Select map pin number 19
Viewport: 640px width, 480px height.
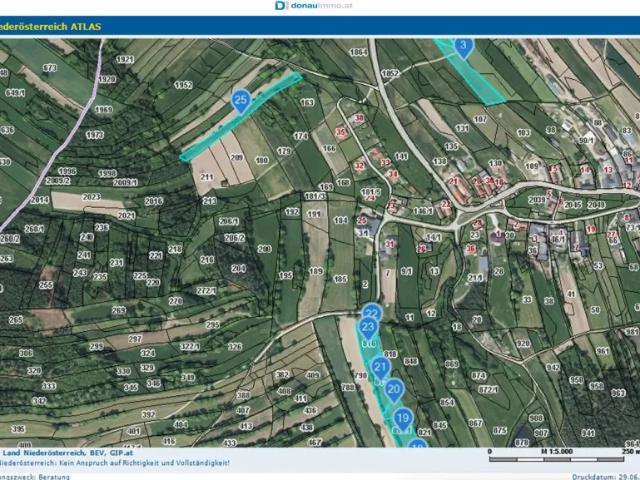[x=403, y=419]
